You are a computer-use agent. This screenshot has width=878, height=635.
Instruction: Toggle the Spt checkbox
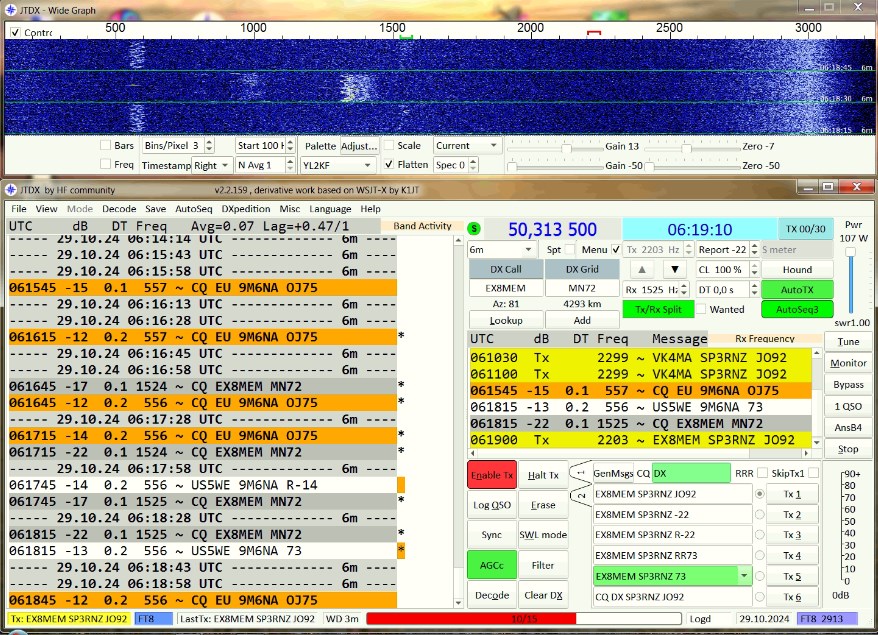point(570,249)
